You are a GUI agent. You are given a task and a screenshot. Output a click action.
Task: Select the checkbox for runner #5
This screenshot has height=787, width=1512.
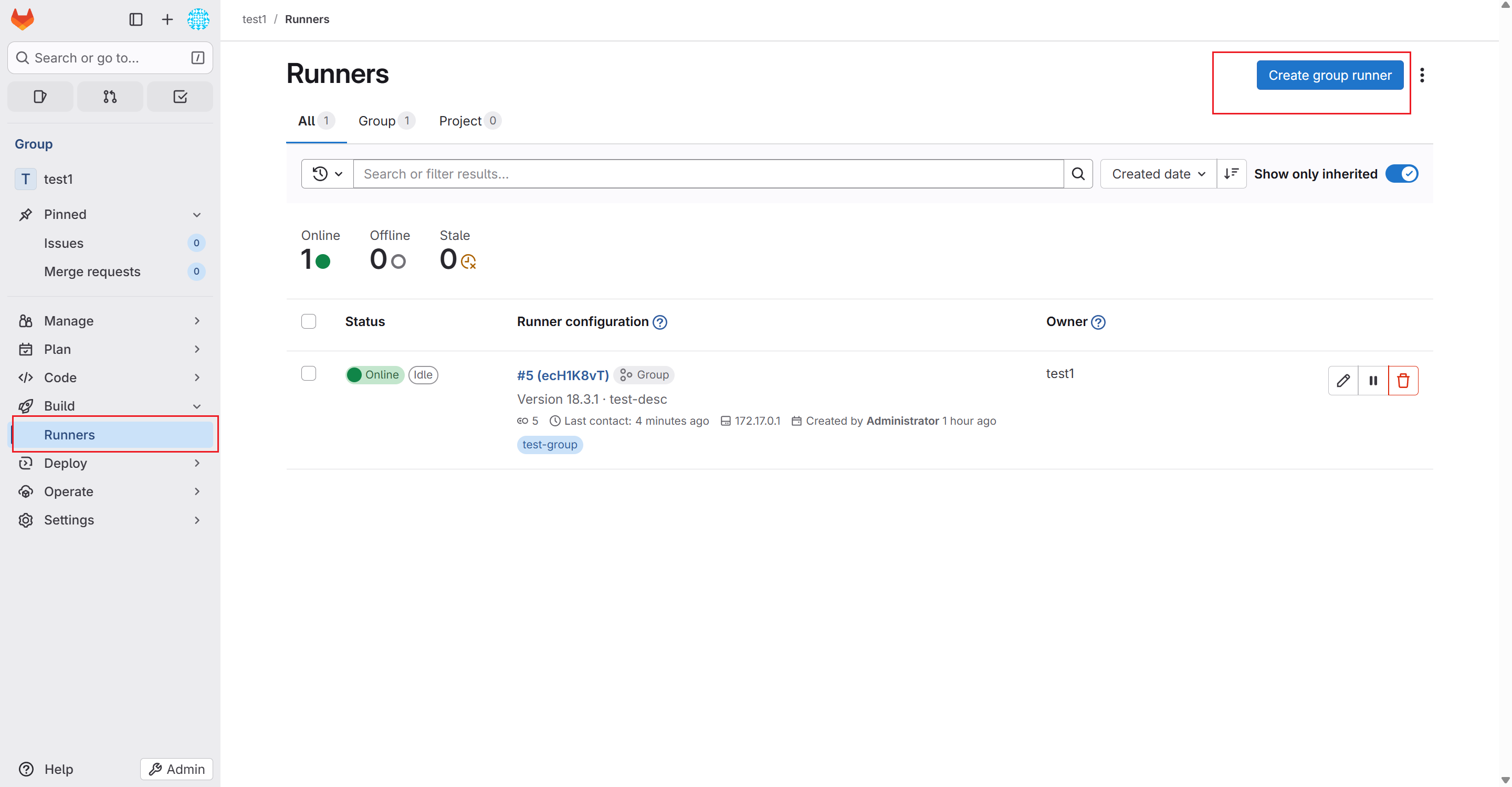[x=309, y=374]
